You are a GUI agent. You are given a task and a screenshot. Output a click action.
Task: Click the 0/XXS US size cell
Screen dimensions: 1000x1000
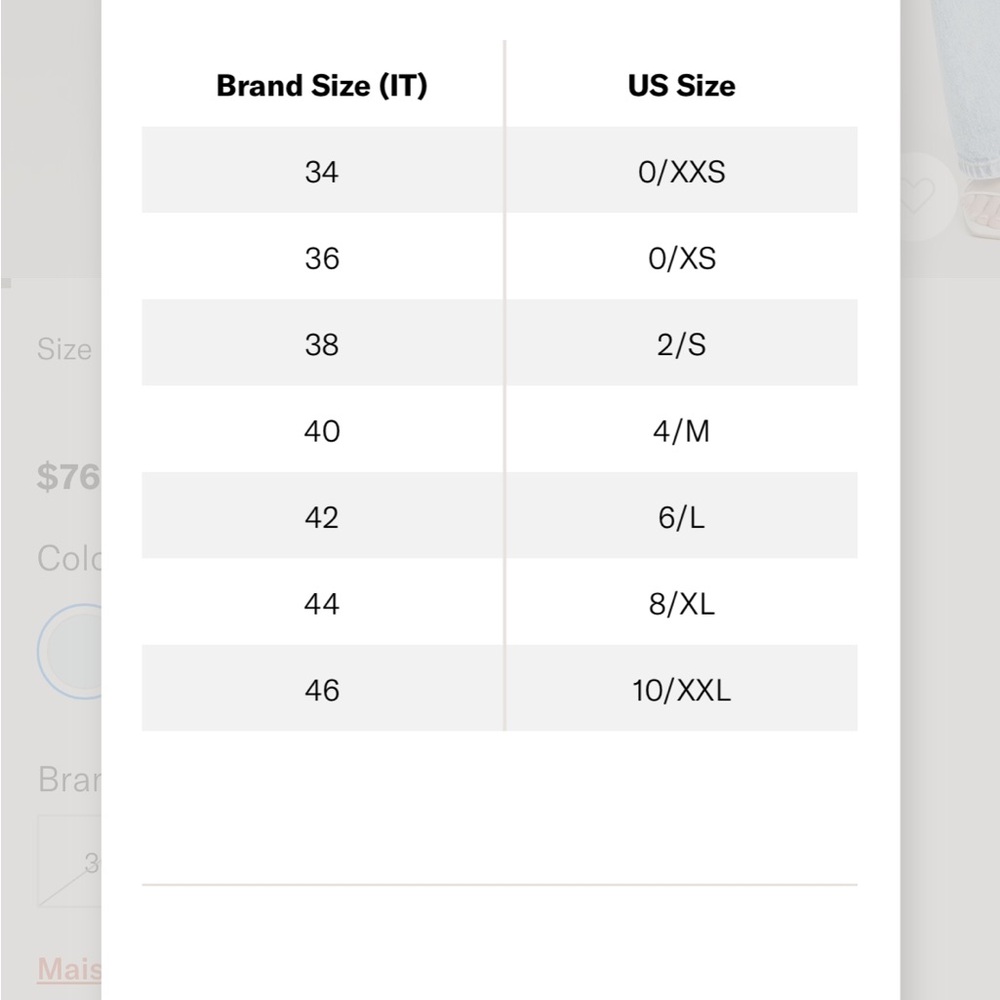click(x=681, y=172)
